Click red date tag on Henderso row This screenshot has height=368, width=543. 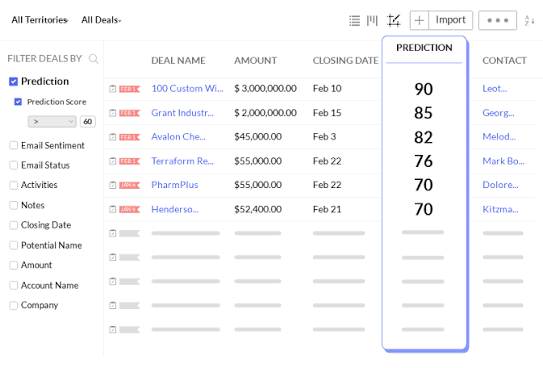click(130, 209)
